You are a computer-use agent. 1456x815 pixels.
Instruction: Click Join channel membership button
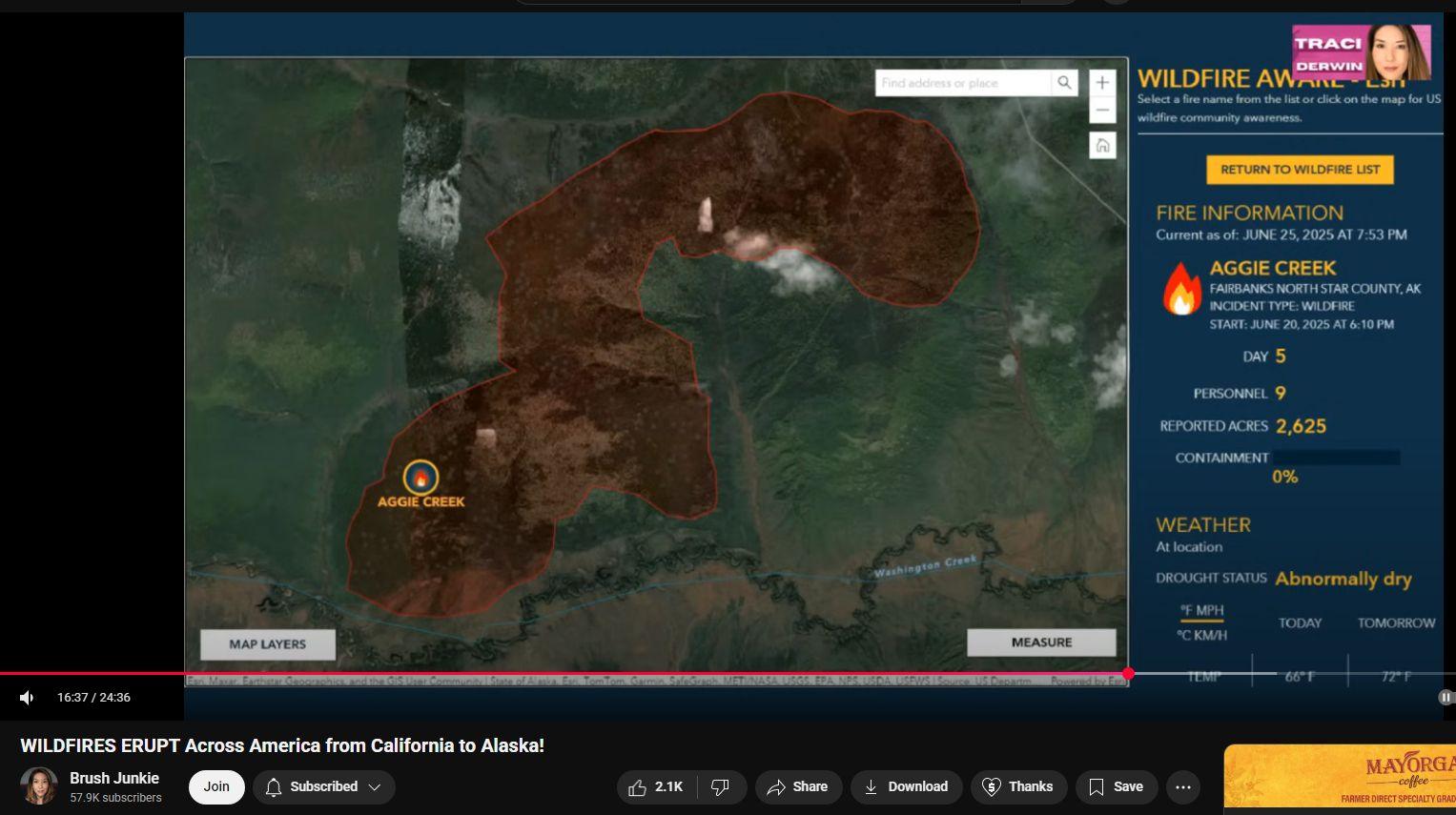(216, 786)
